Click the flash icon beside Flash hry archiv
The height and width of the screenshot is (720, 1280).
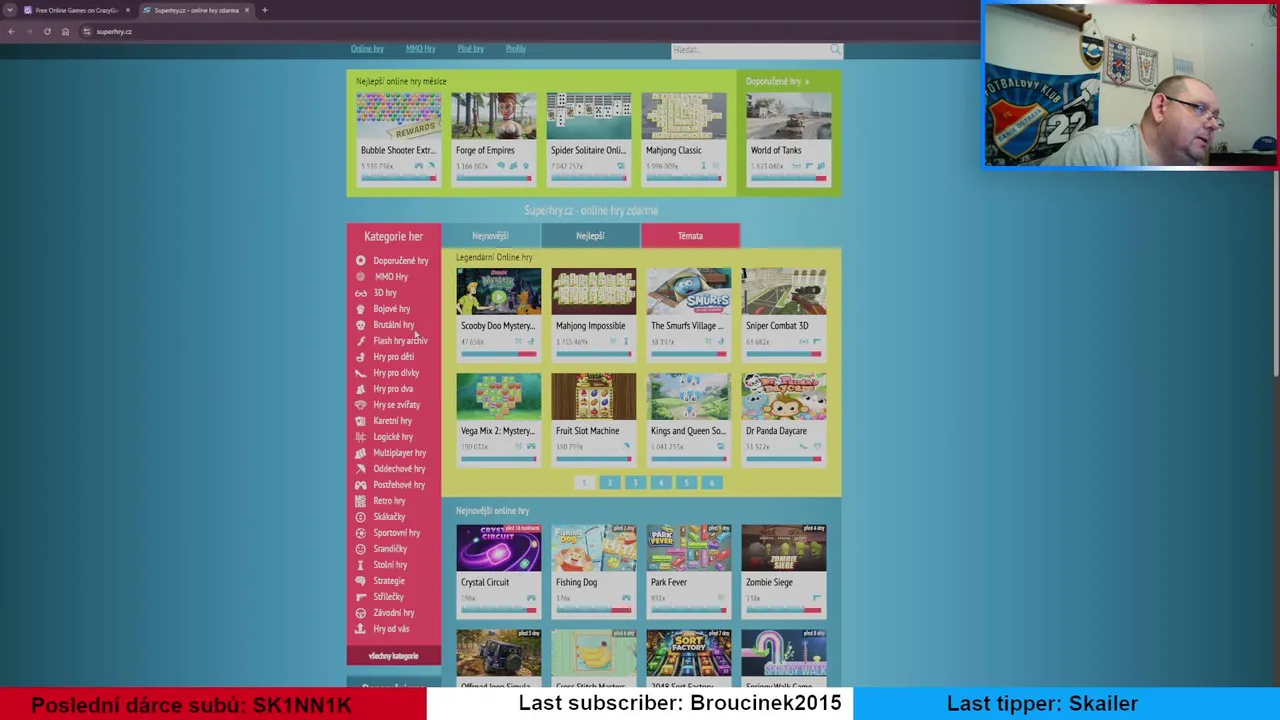click(x=361, y=341)
